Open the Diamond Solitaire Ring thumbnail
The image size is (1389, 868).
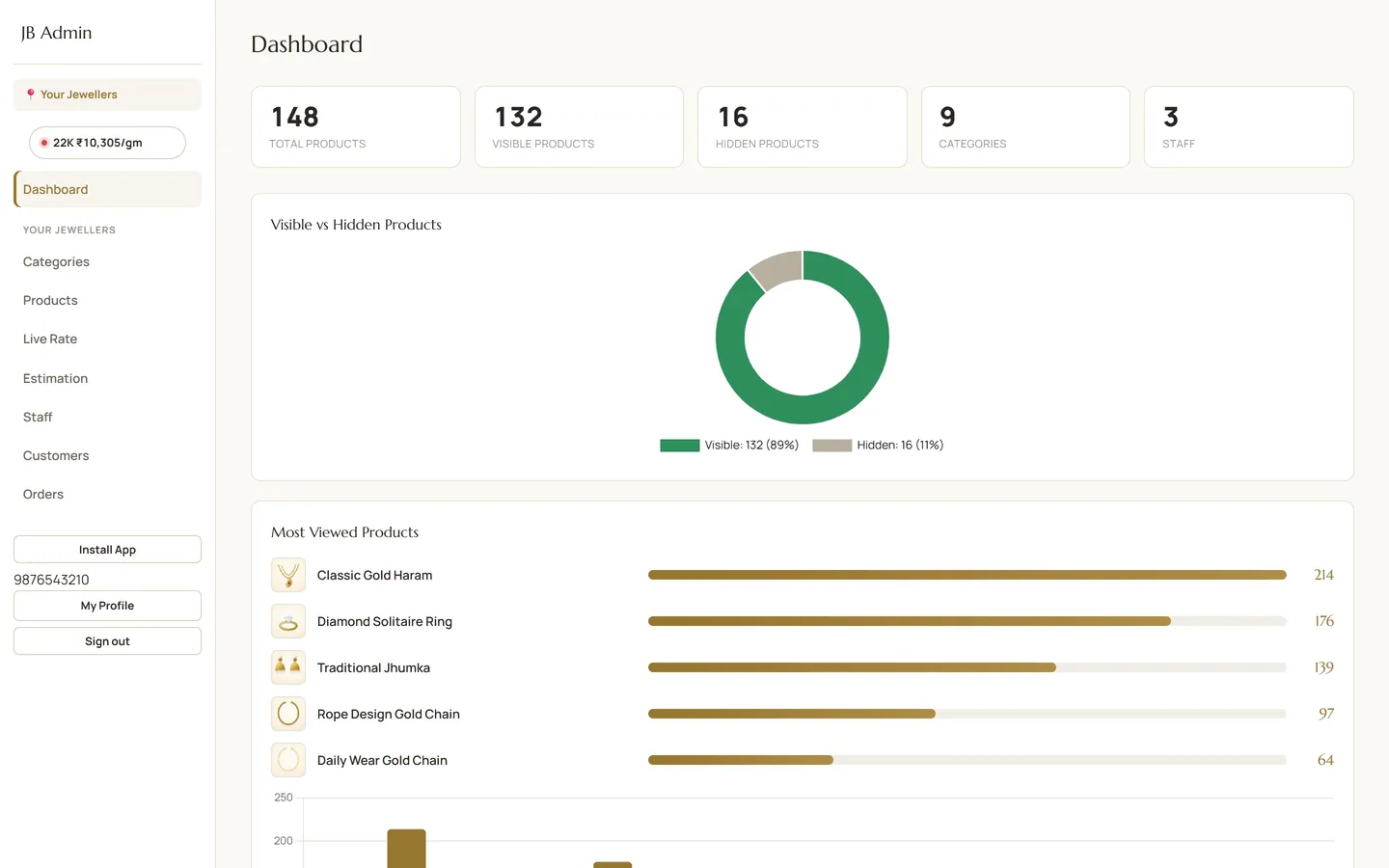[x=288, y=621]
